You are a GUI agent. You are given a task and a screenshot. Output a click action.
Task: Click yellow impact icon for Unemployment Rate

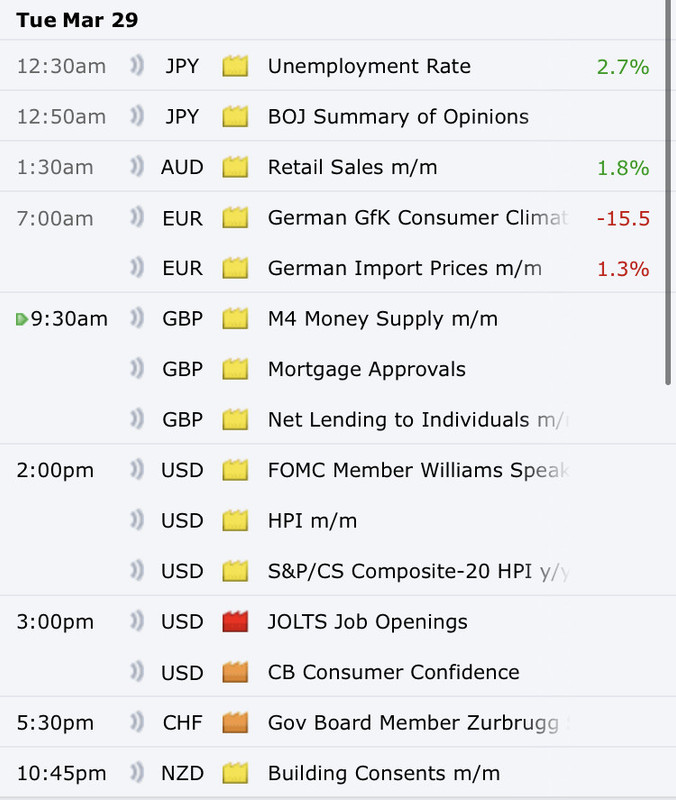pyautogui.click(x=235, y=67)
